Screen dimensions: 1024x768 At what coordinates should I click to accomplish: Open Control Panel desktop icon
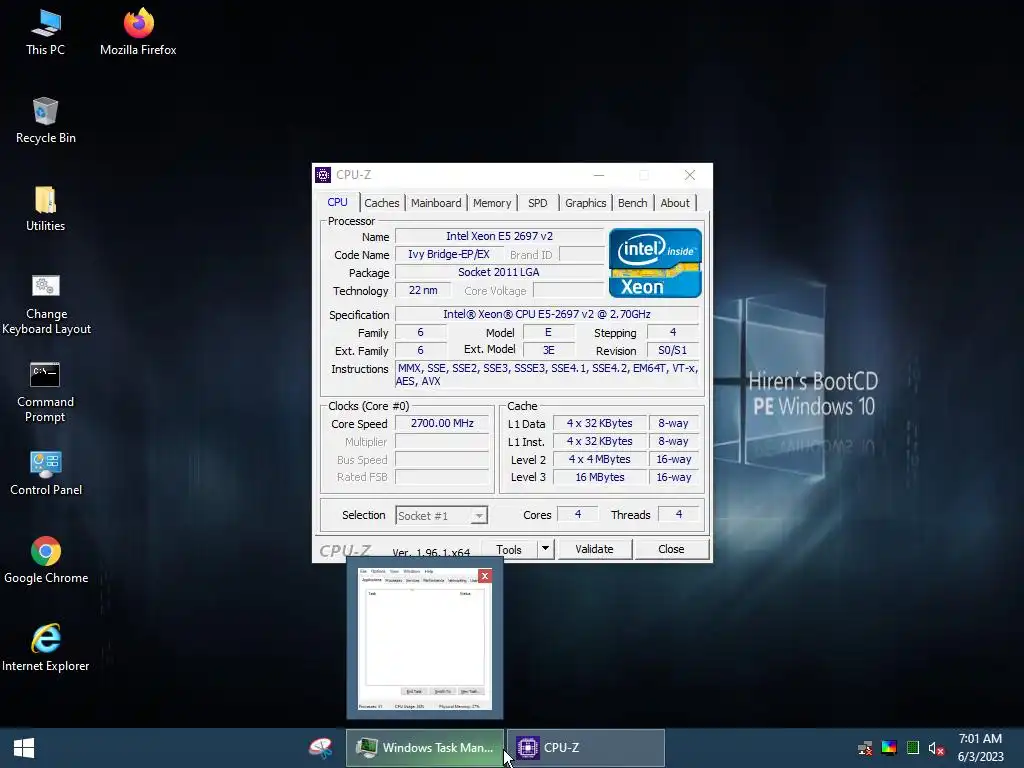point(46,473)
